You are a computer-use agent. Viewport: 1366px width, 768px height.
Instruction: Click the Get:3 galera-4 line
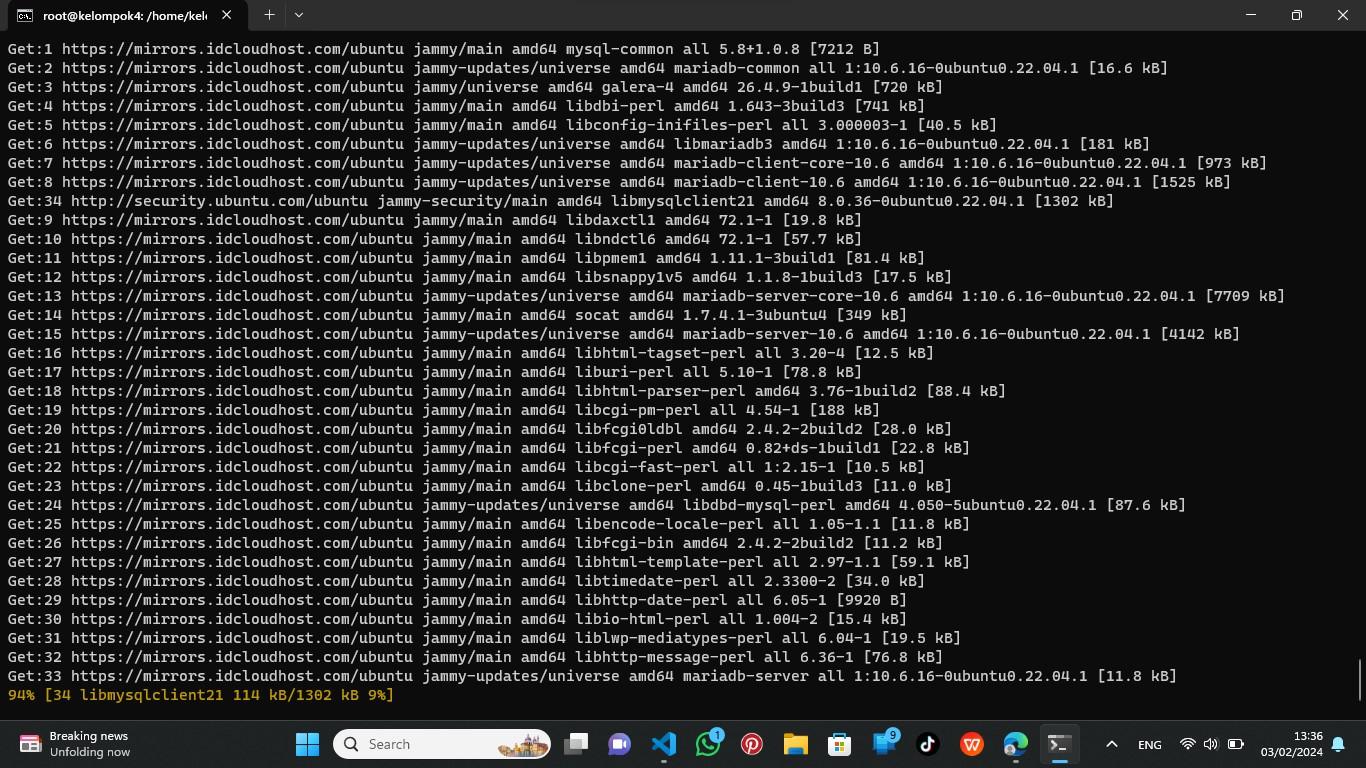click(x=475, y=87)
